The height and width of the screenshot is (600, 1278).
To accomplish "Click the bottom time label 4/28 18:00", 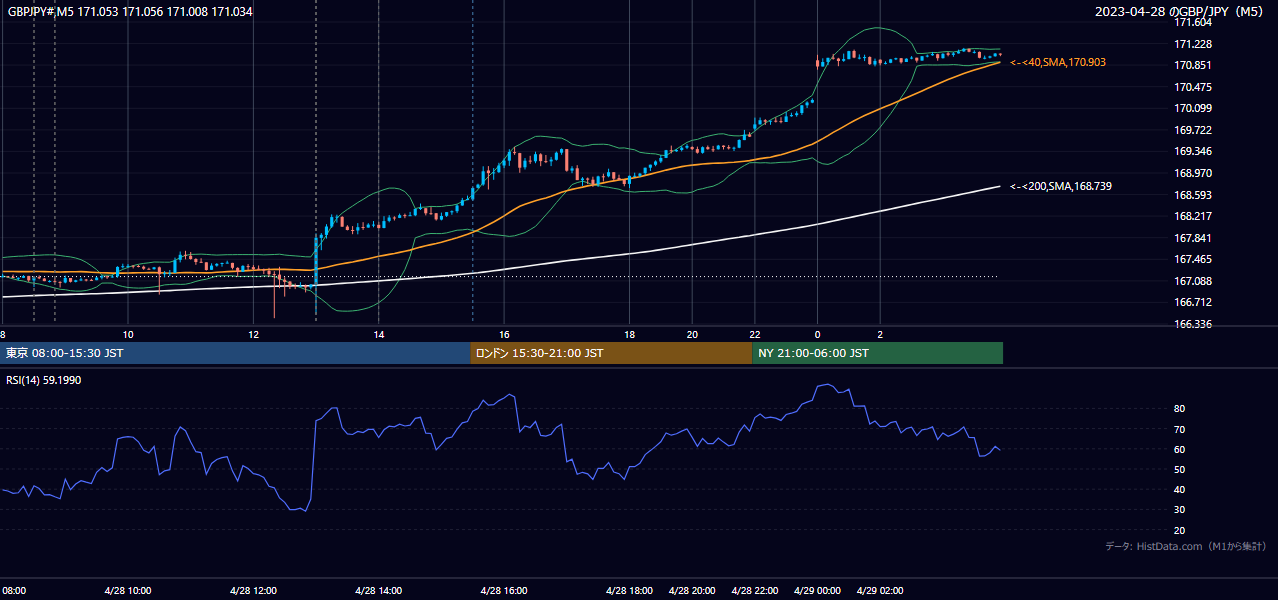I will point(630,591).
